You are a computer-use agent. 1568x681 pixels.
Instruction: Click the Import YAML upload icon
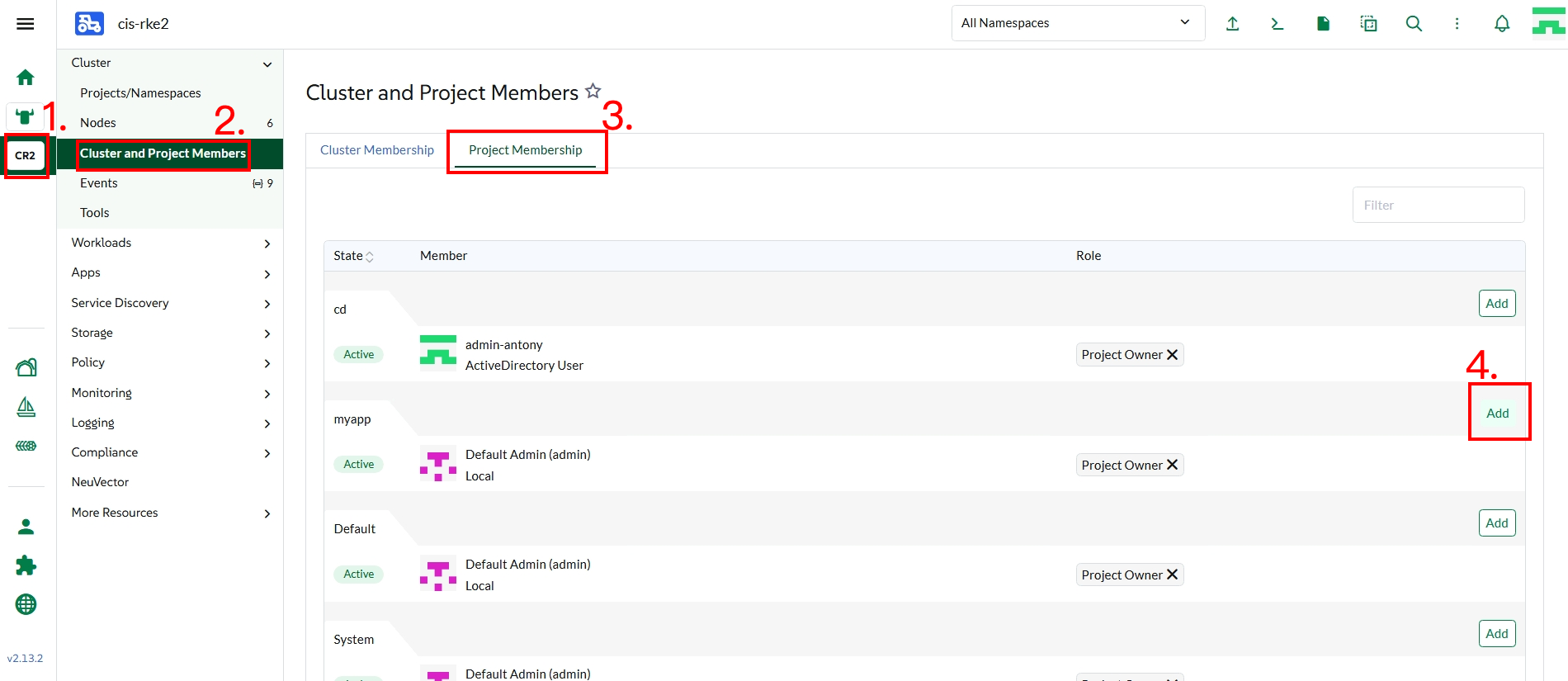click(1232, 24)
